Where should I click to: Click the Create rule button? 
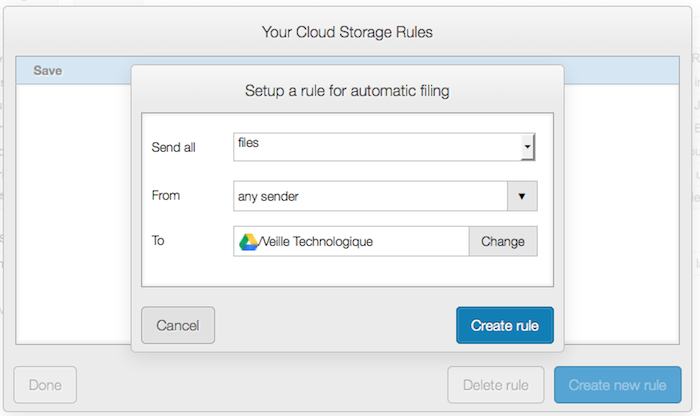click(505, 325)
